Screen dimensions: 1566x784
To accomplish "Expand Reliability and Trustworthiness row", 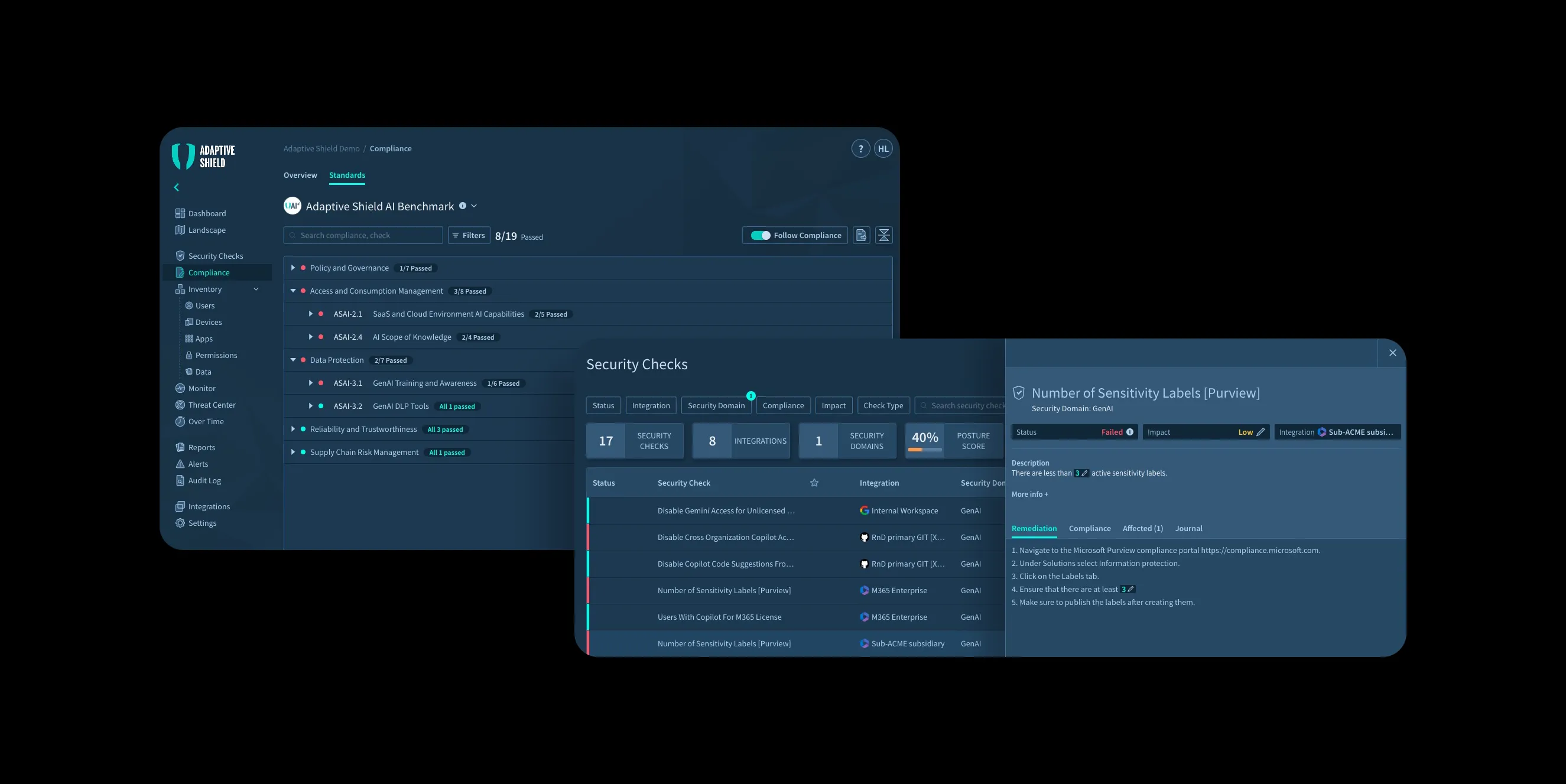I will pos(293,429).
